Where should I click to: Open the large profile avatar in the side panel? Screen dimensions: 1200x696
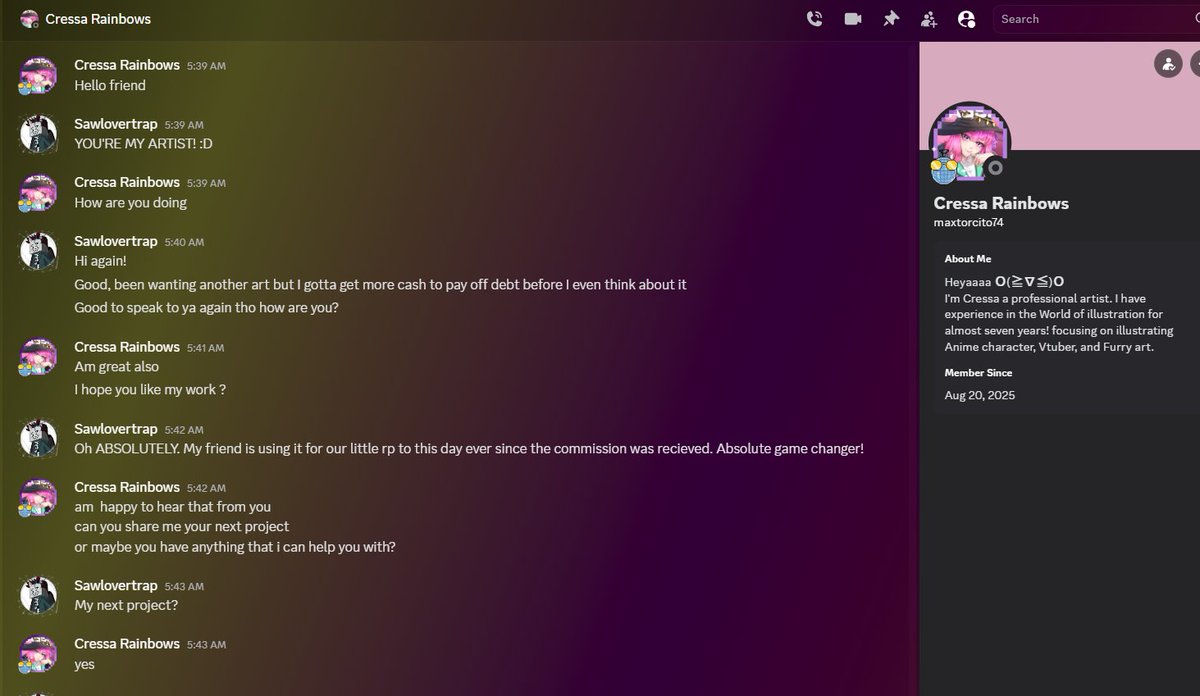(x=970, y=142)
